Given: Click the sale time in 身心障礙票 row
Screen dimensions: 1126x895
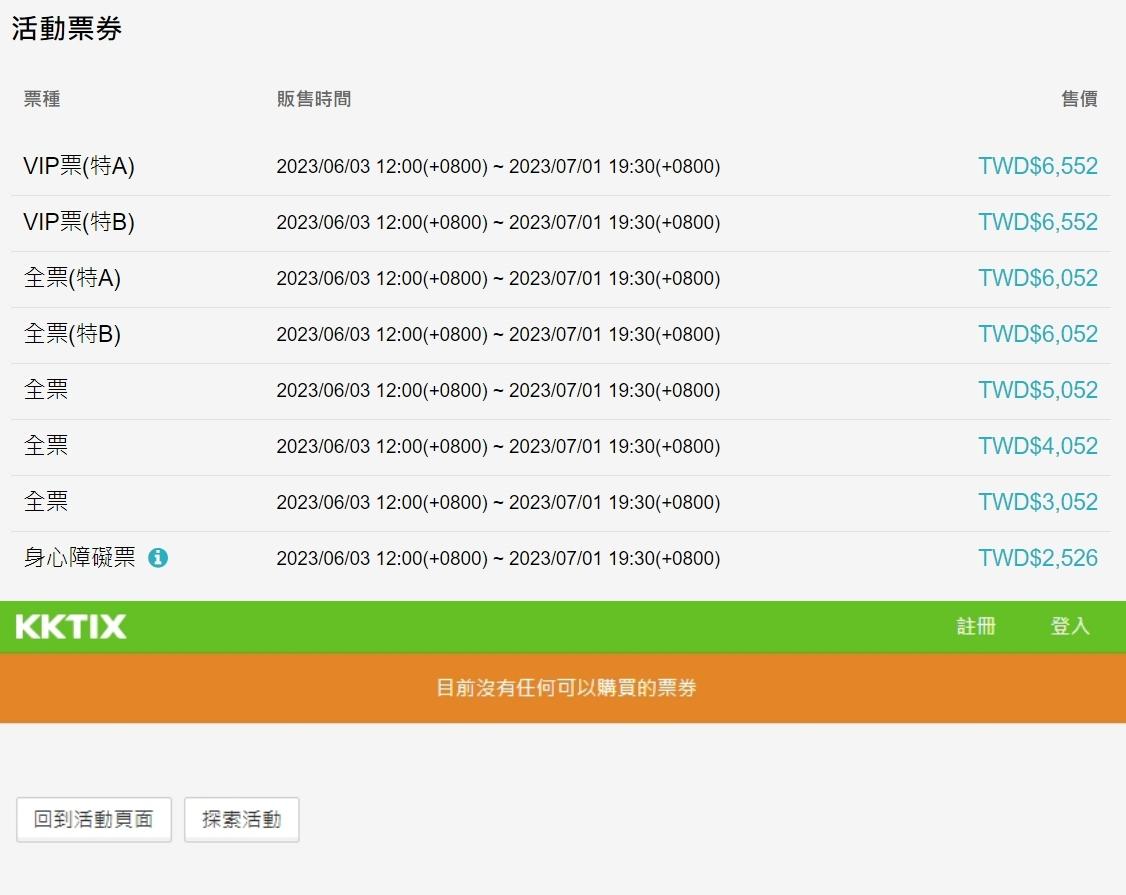Looking at the screenshot, I should pos(498,559).
